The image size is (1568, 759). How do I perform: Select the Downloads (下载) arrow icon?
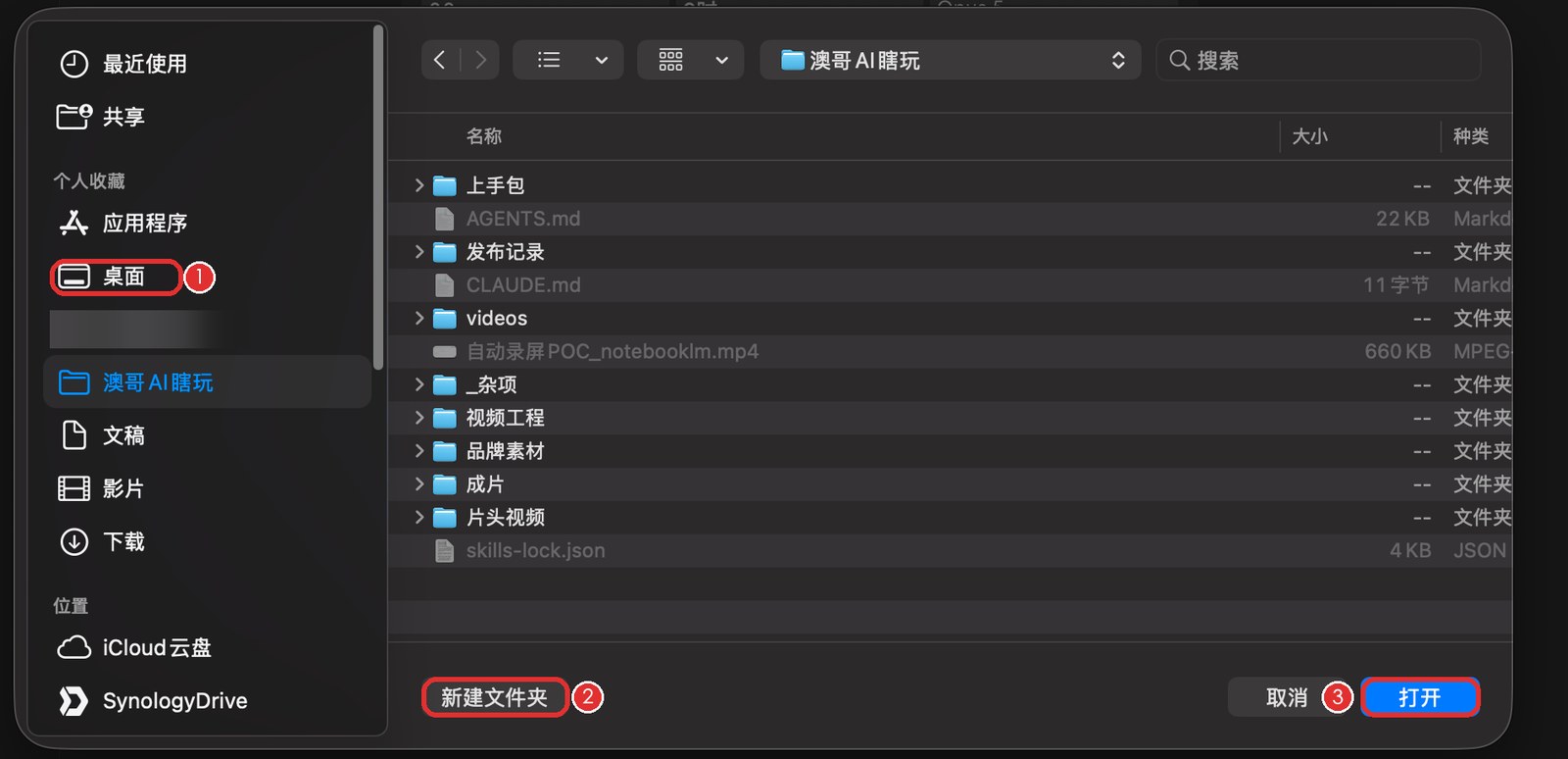pos(73,541)
